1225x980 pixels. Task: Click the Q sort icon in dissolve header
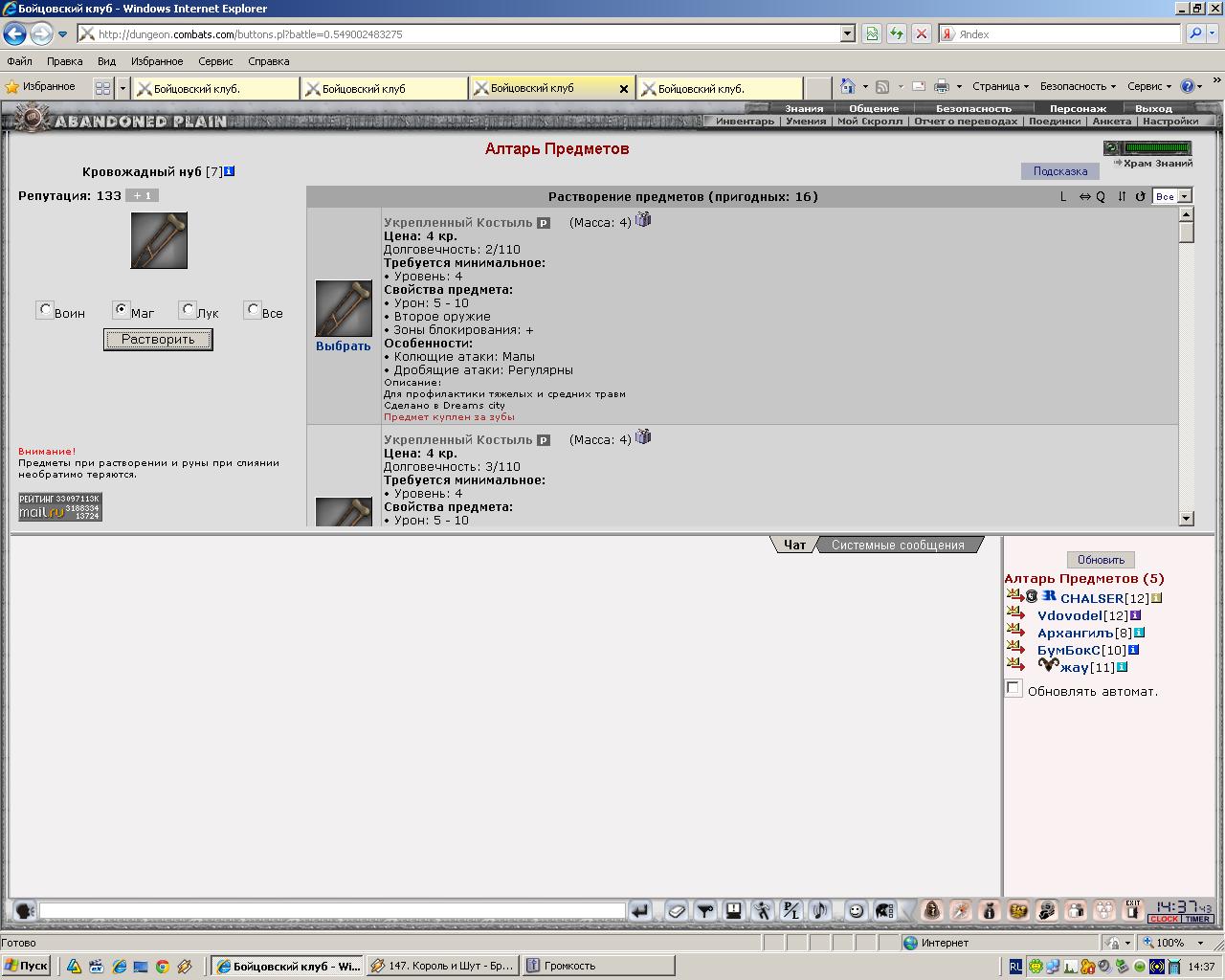(x=1100, y=197)
